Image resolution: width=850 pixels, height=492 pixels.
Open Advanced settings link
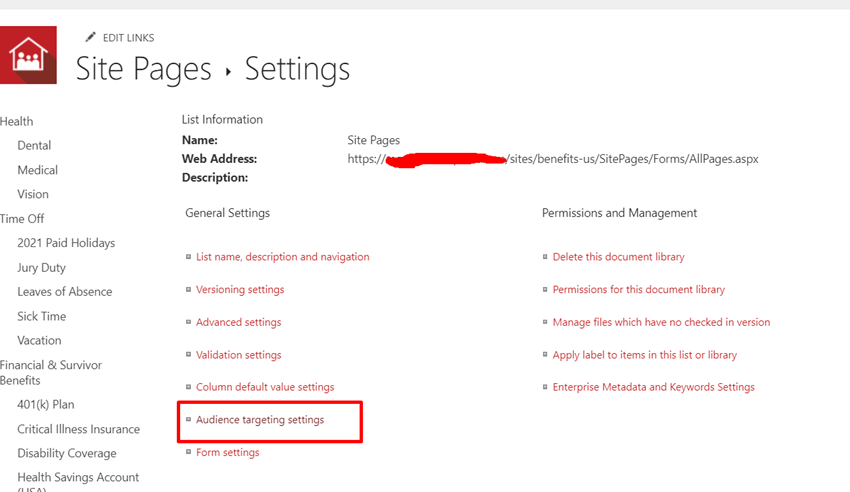(x=238, y=322)
